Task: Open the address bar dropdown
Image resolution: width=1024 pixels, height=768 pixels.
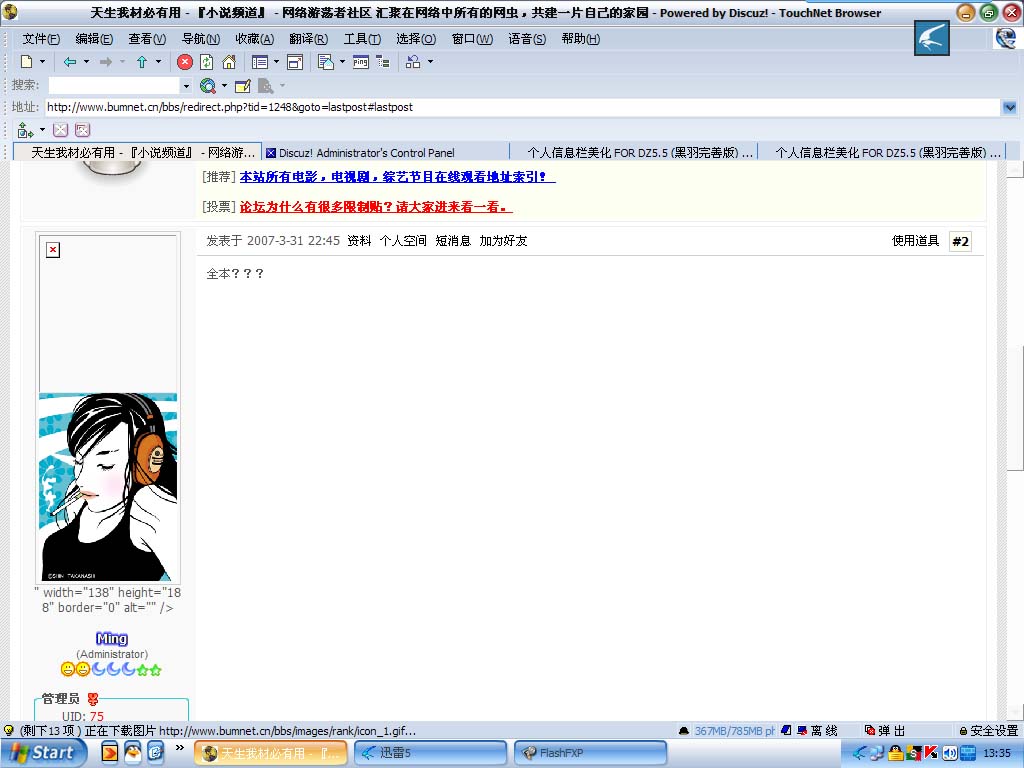Action: coord(1010,107)
